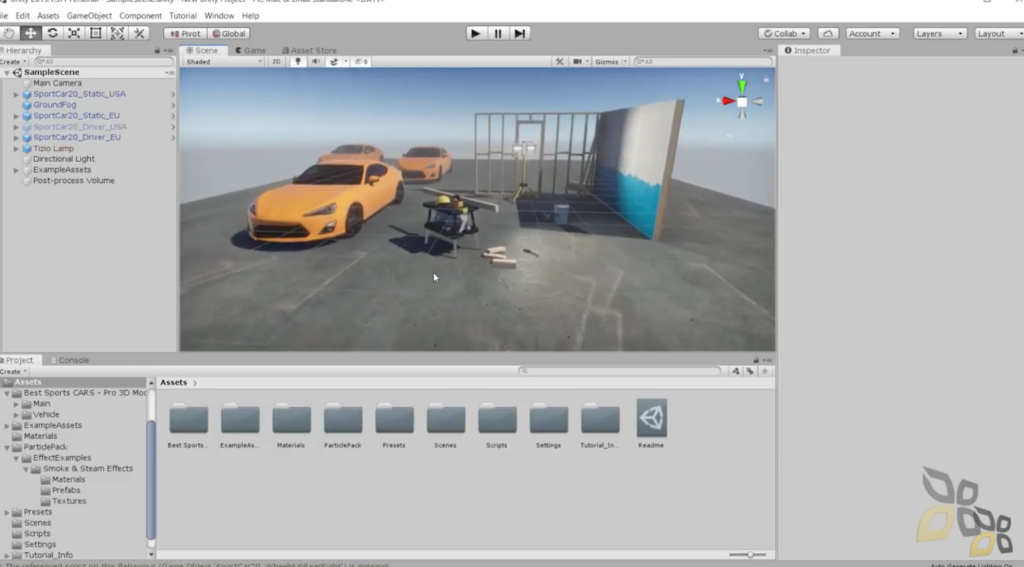Click the Inspector panel lock icon
The image size is (1024, 567).
click(x=1015, y=50)
